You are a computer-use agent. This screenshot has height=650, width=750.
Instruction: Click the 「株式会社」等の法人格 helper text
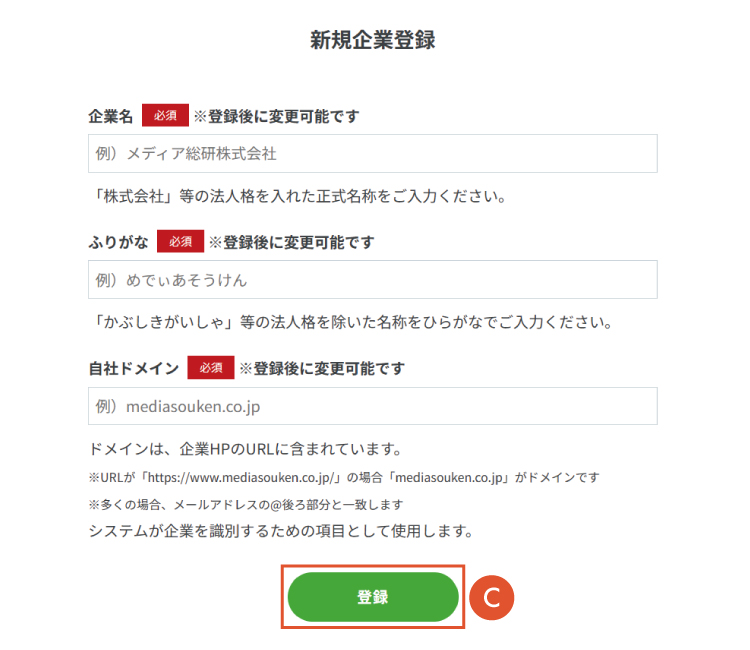296,196
